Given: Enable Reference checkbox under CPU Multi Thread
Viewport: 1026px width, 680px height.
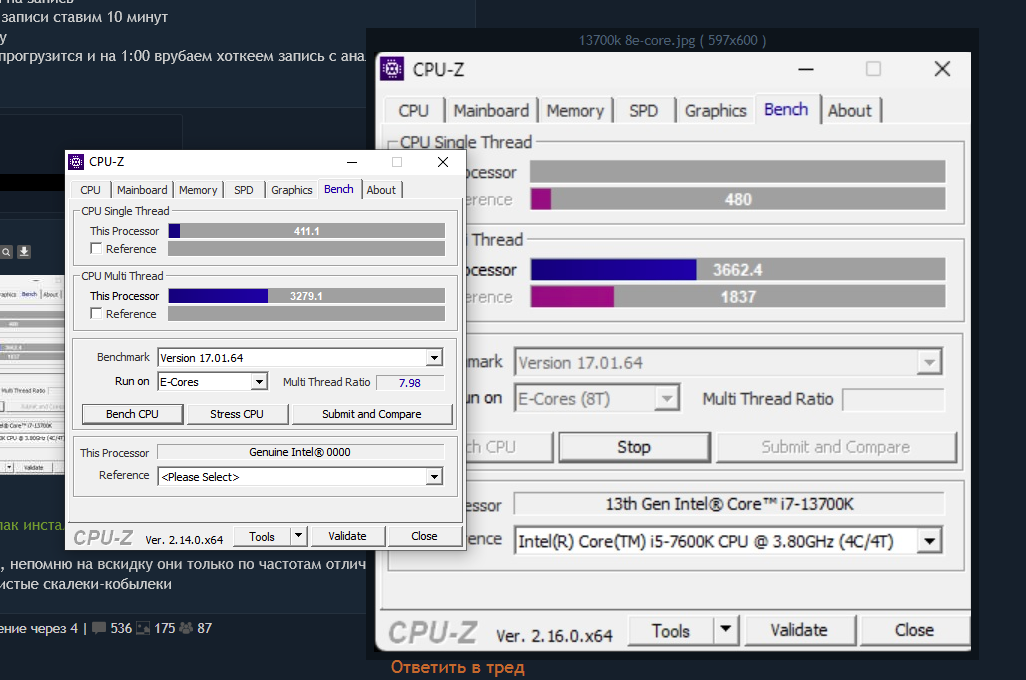Looking at the screenshot, I should tap(96, 313).
